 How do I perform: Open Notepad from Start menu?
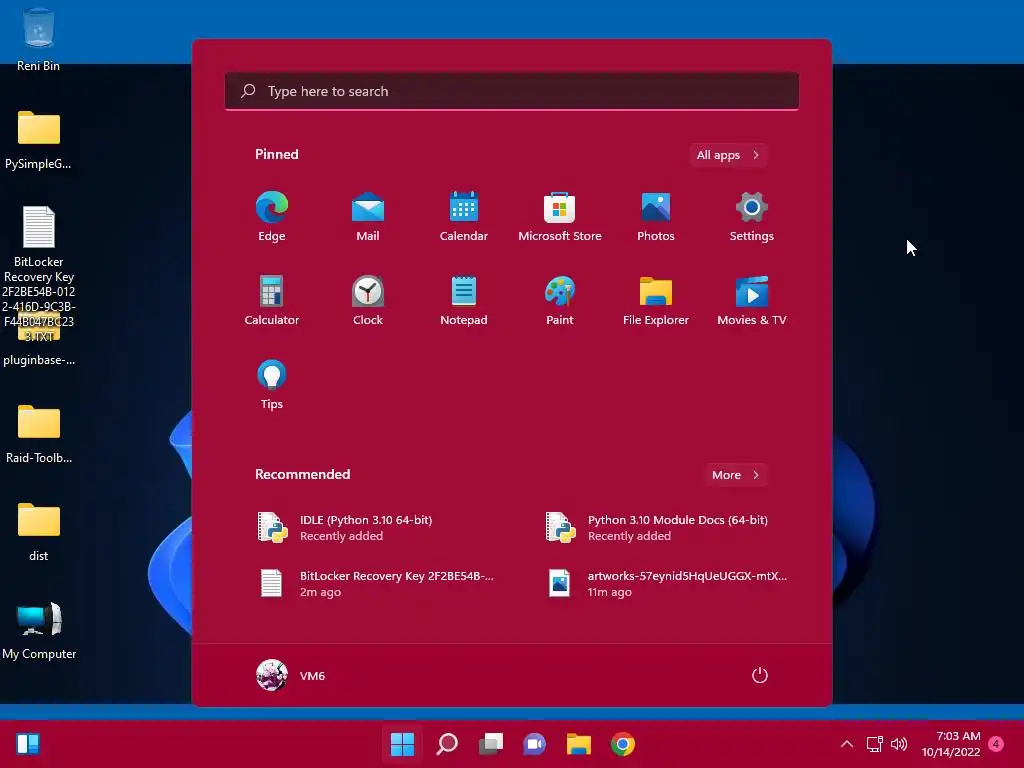tap(464, 300)
